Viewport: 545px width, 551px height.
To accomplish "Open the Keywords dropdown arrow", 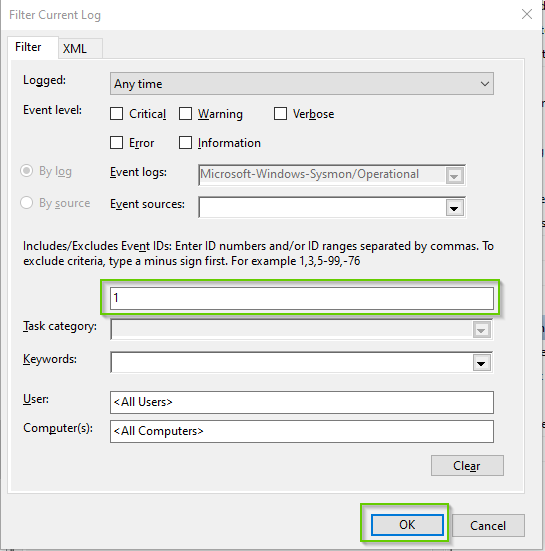I will tap(481, 362).
